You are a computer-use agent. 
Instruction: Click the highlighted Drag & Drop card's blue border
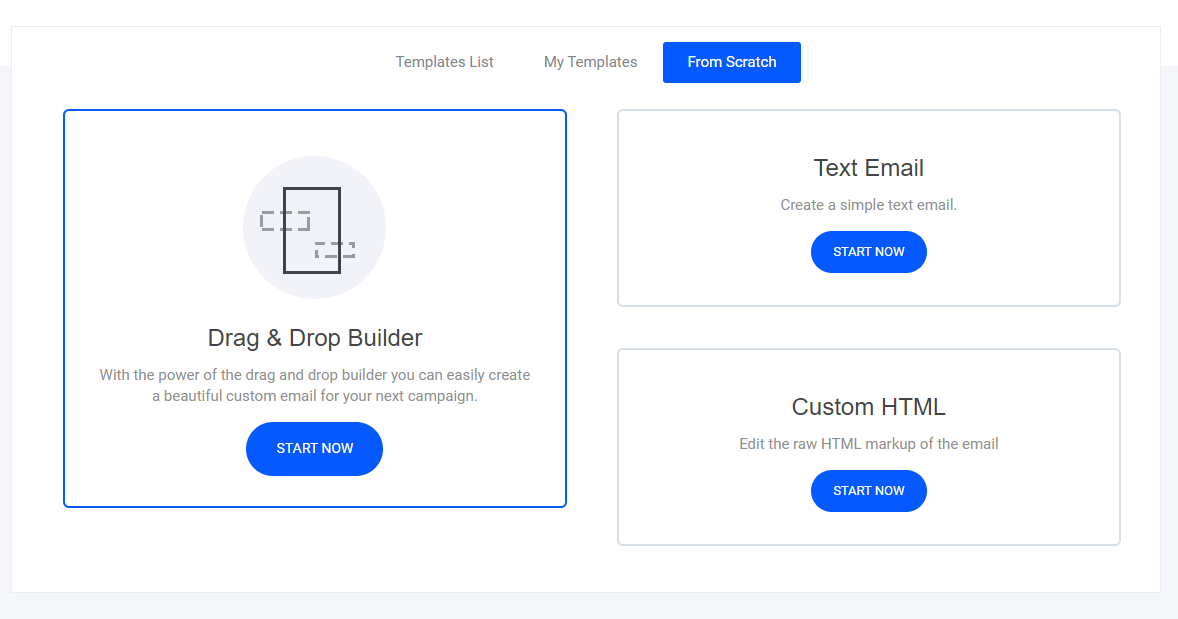point(65,308)
